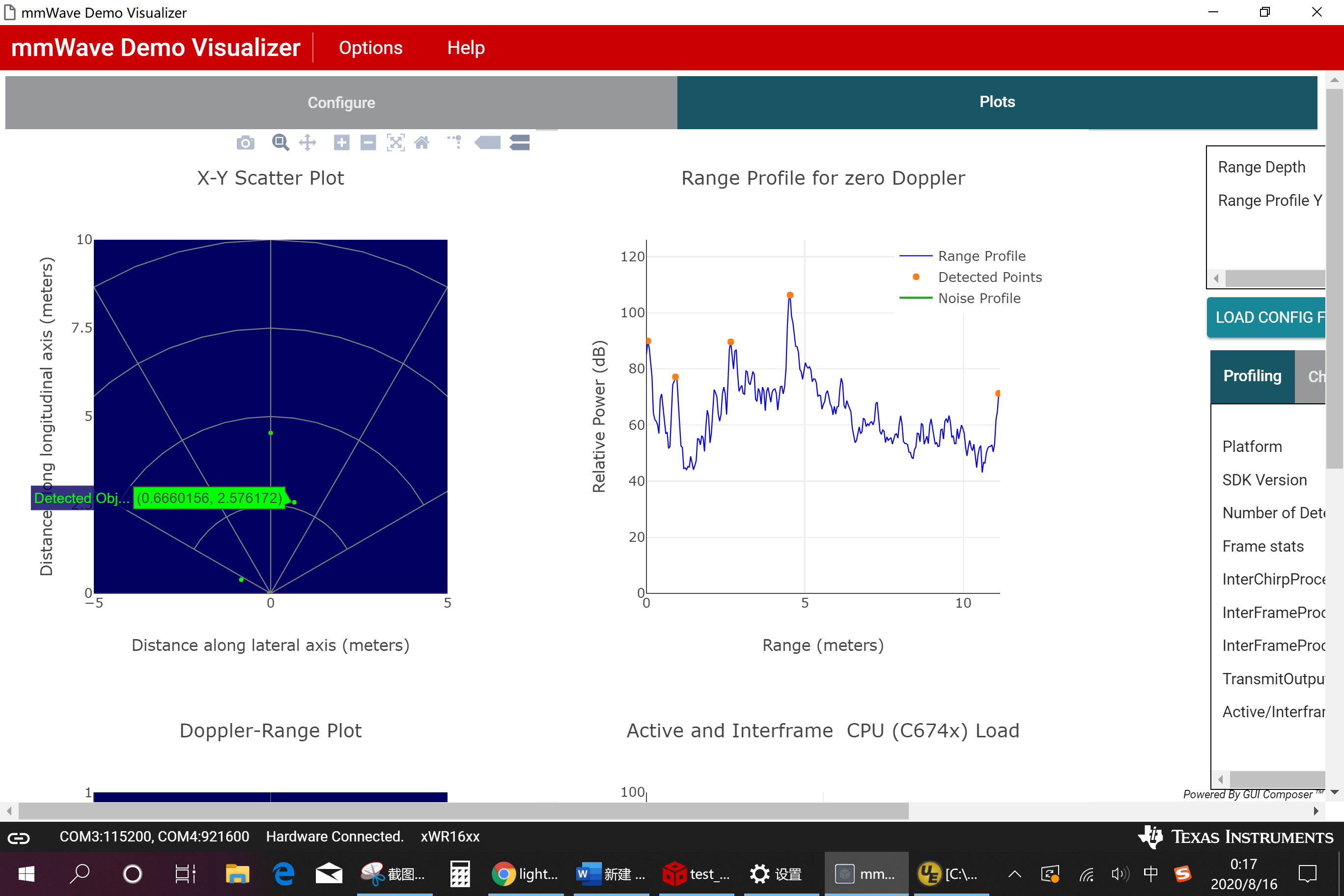Show hidden system tray icons chevron
Screen dimensions: 1344x896
click(x=1014, y=874)
